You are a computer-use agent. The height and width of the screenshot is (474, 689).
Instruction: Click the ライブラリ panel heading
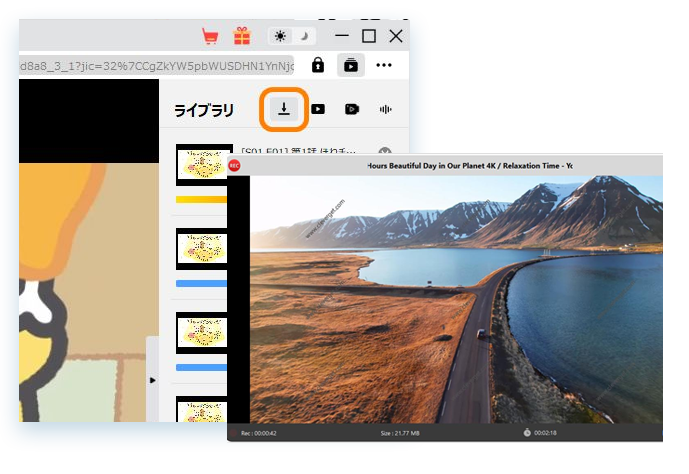[204, 110]
